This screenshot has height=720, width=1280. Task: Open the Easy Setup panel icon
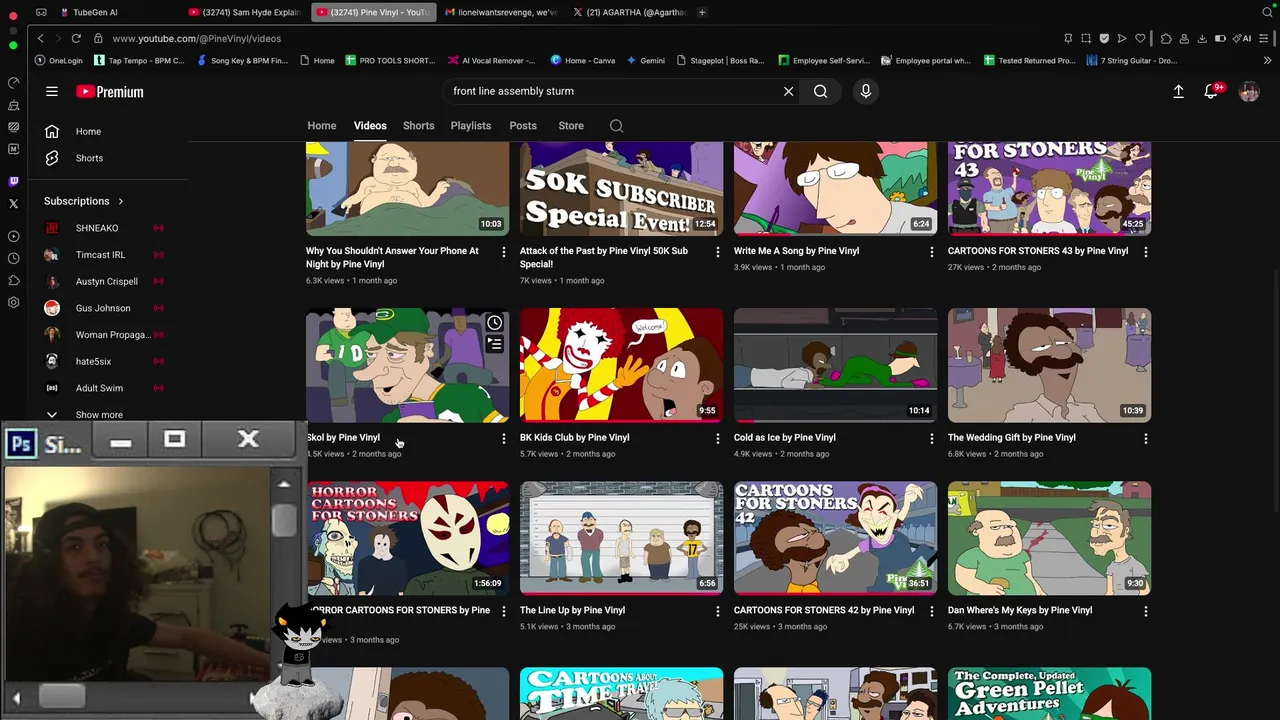click(1265, 38)
